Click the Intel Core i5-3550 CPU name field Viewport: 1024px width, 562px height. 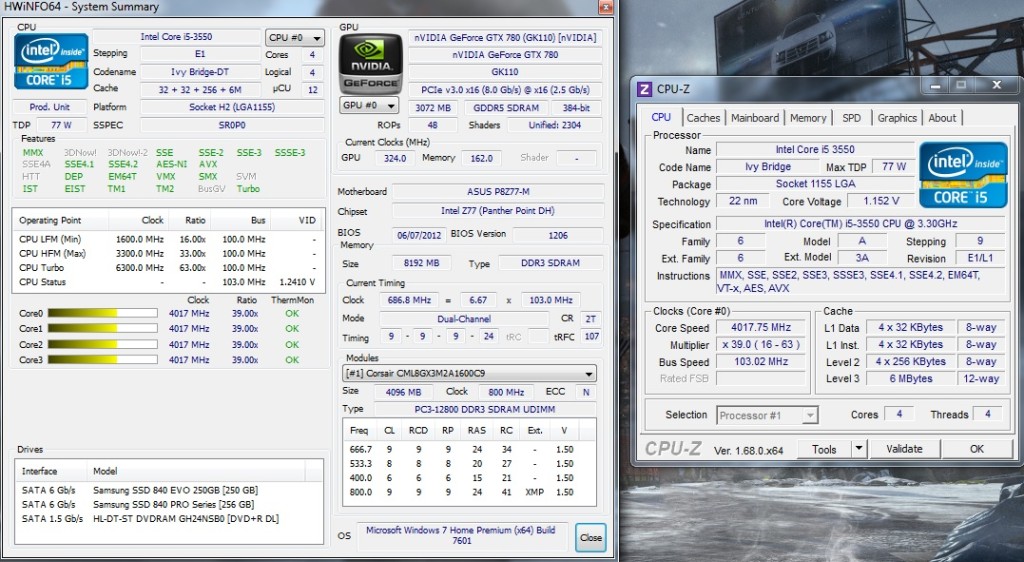click(176, 37)
